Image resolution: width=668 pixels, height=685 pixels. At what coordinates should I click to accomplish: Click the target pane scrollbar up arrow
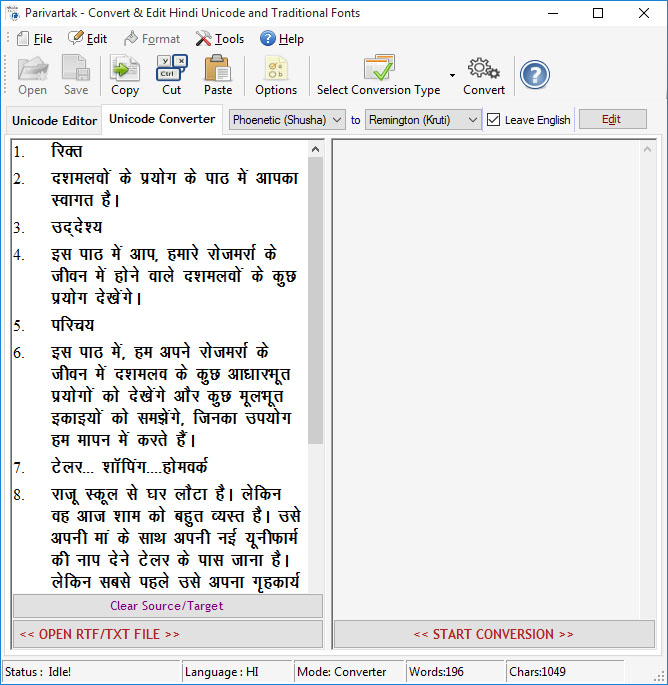(647, 149)
